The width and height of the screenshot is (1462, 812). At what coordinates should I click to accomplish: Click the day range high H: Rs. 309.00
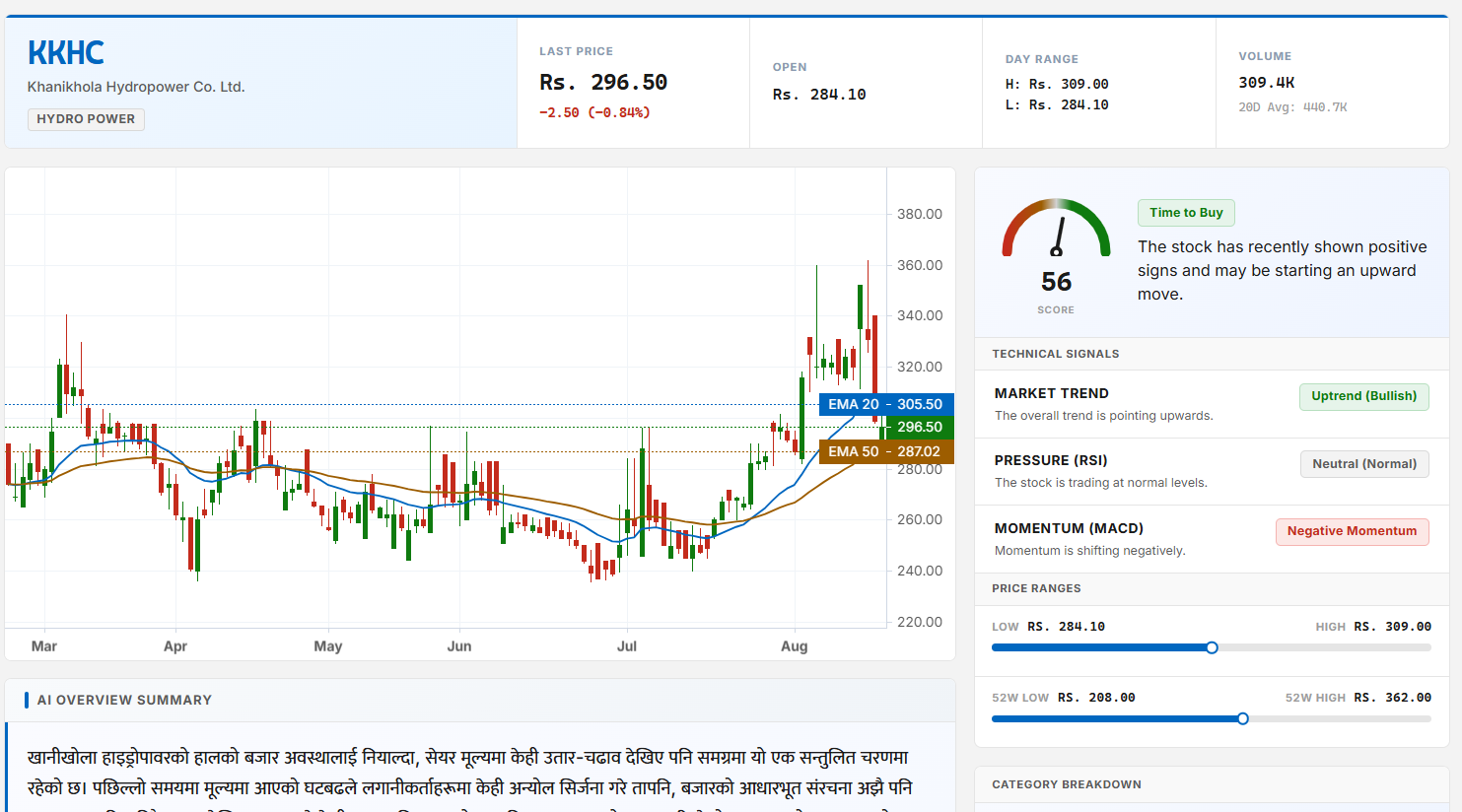[x=1057, y=85]
